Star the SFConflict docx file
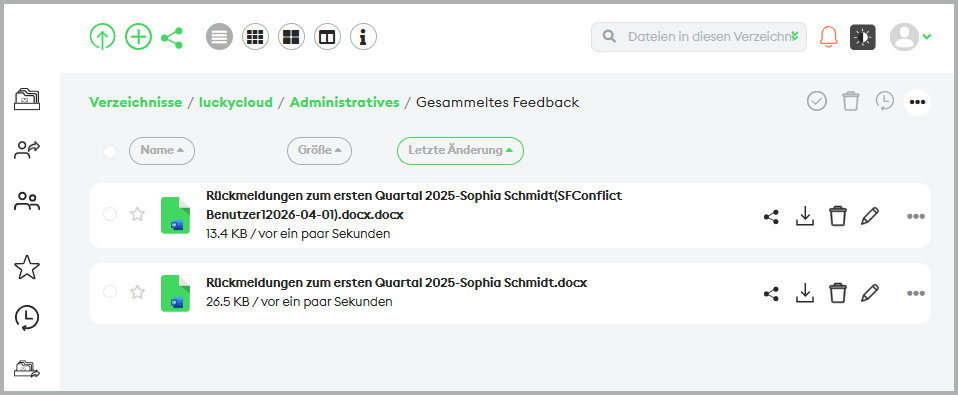This screenshot has height=395, width=958. click(x=137, y=214)
